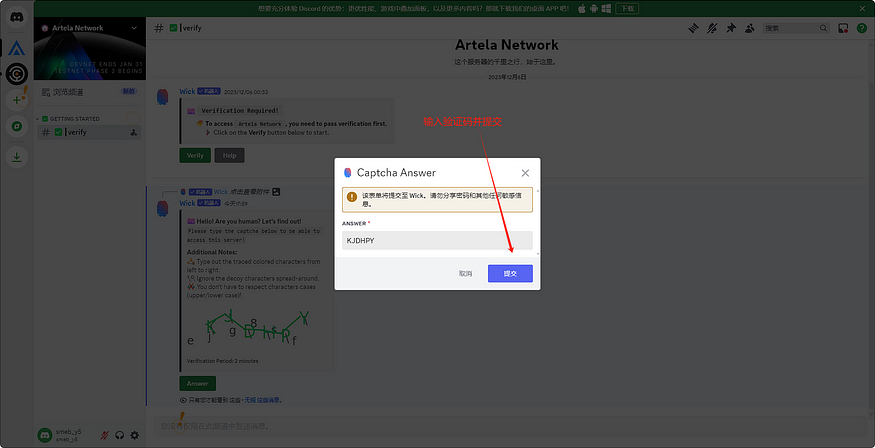Select the verify channel in sidebar
875x448 pixels.
coord(89,132)
